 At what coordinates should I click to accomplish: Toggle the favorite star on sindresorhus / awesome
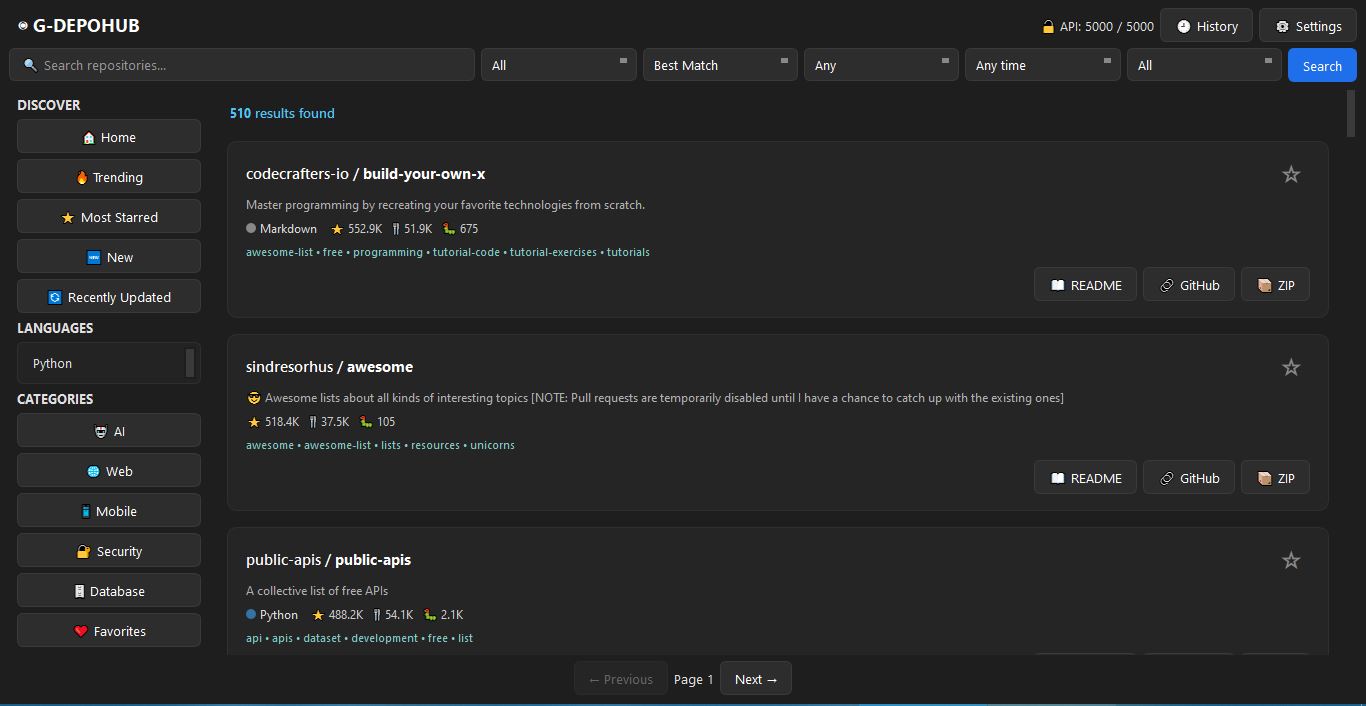1291,368
